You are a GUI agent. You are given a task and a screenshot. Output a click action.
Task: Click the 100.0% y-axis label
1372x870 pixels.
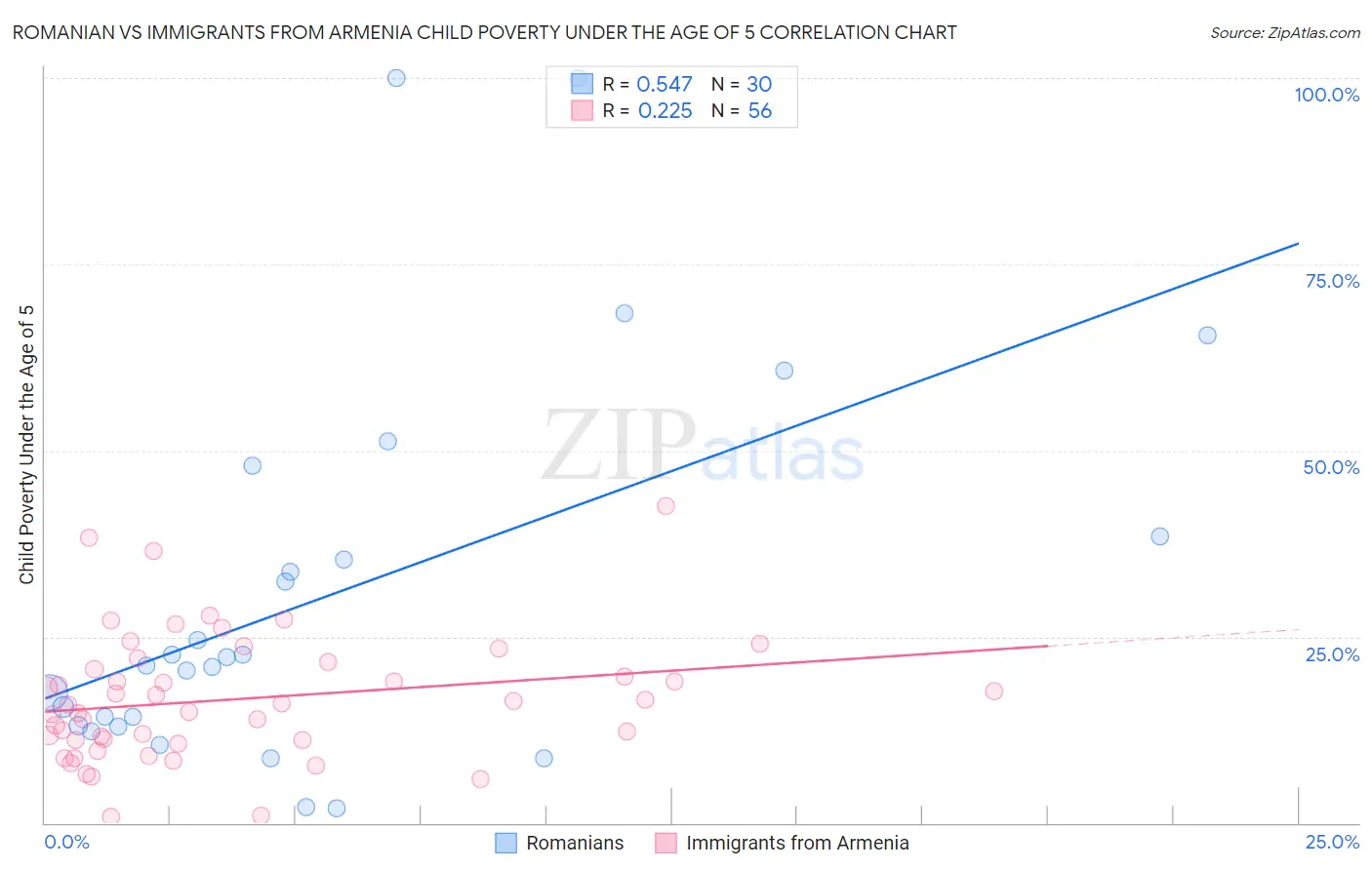point(1326,95)
